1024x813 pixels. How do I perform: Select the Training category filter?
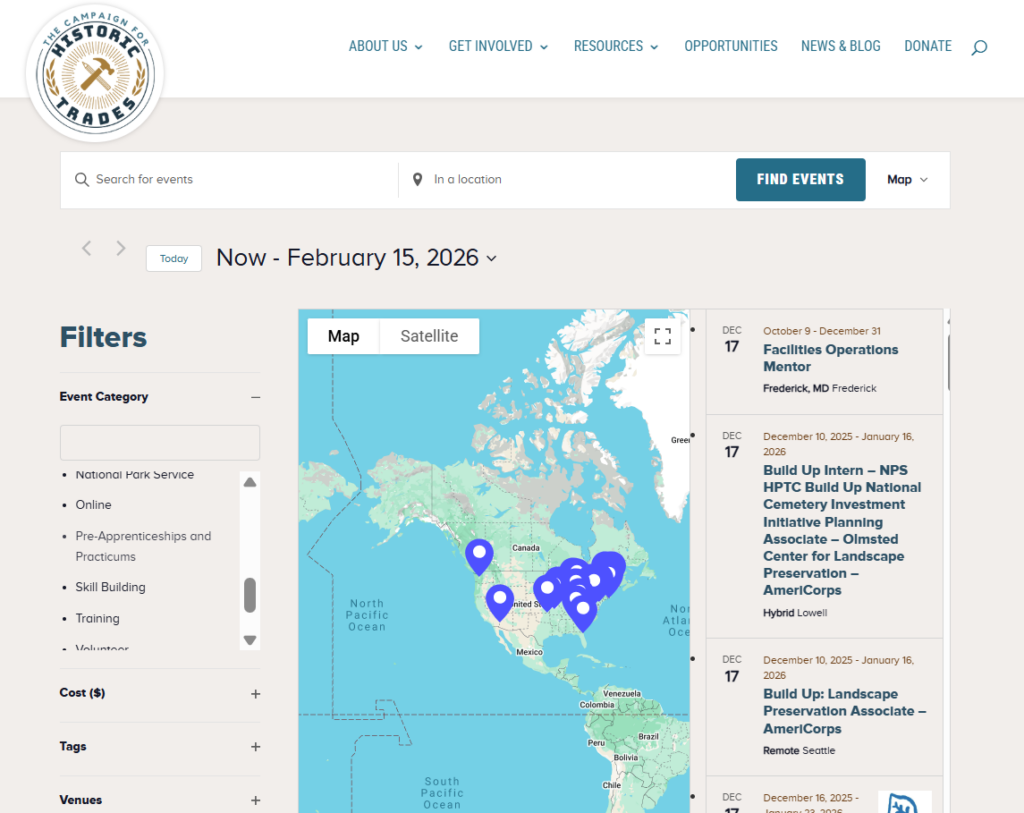[97, 618]
